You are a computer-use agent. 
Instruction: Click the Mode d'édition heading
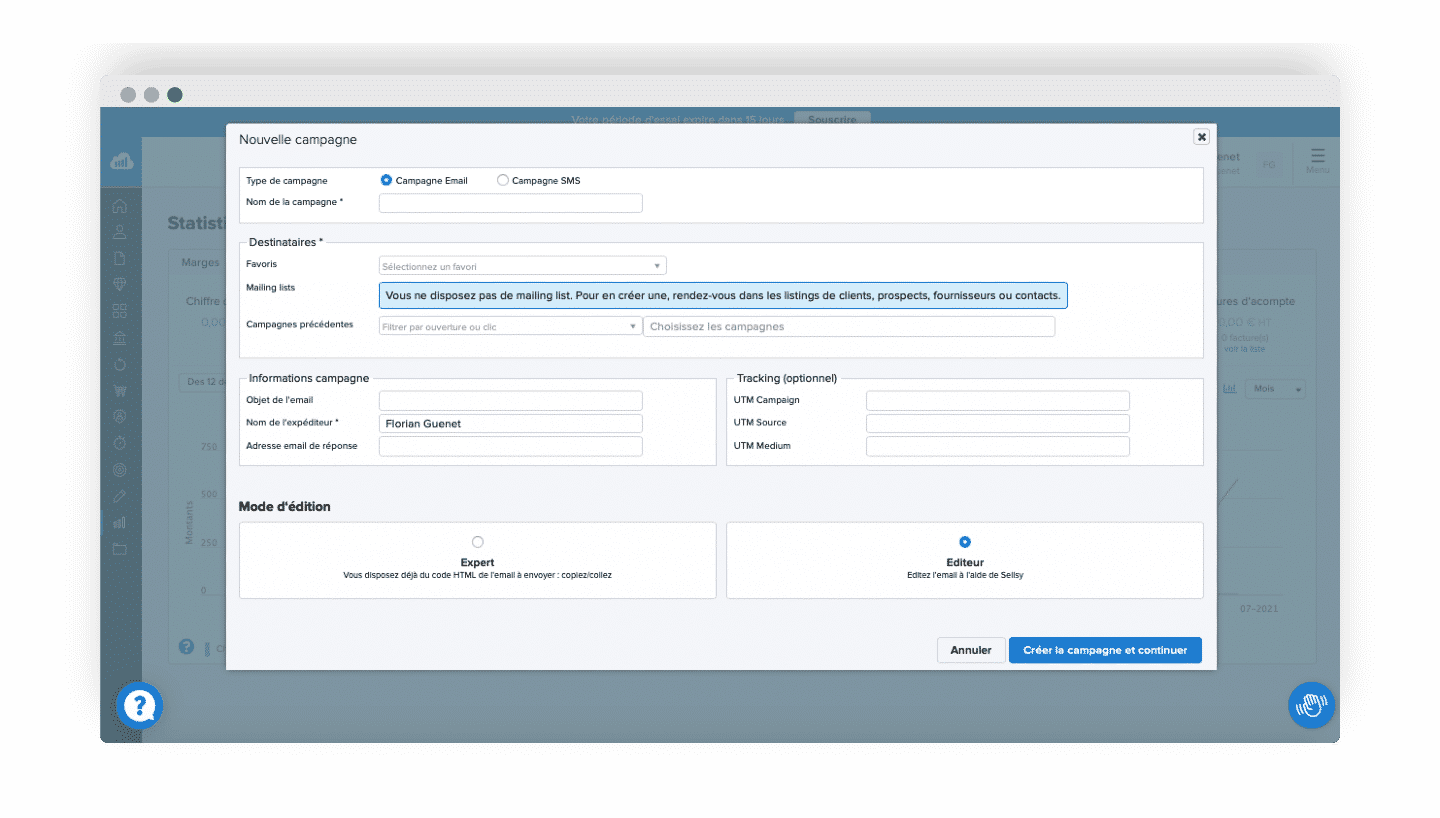pyautogui.click(x=285, y=507)
